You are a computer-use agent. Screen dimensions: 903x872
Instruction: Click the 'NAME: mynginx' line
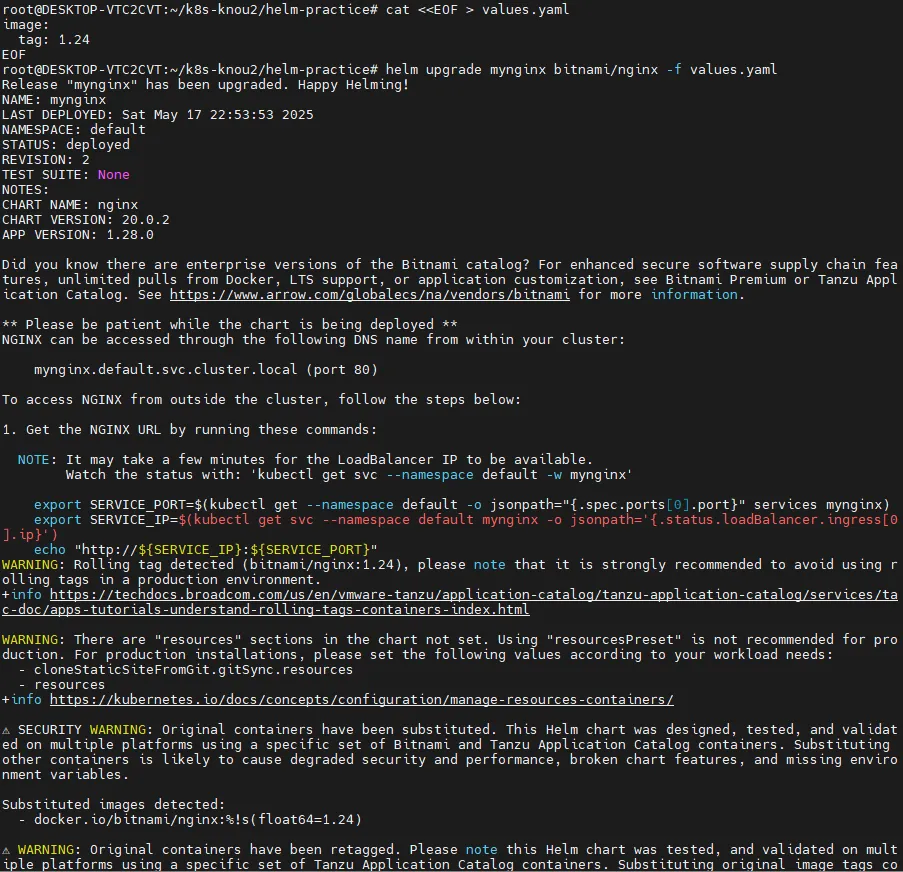pos(54,100)
